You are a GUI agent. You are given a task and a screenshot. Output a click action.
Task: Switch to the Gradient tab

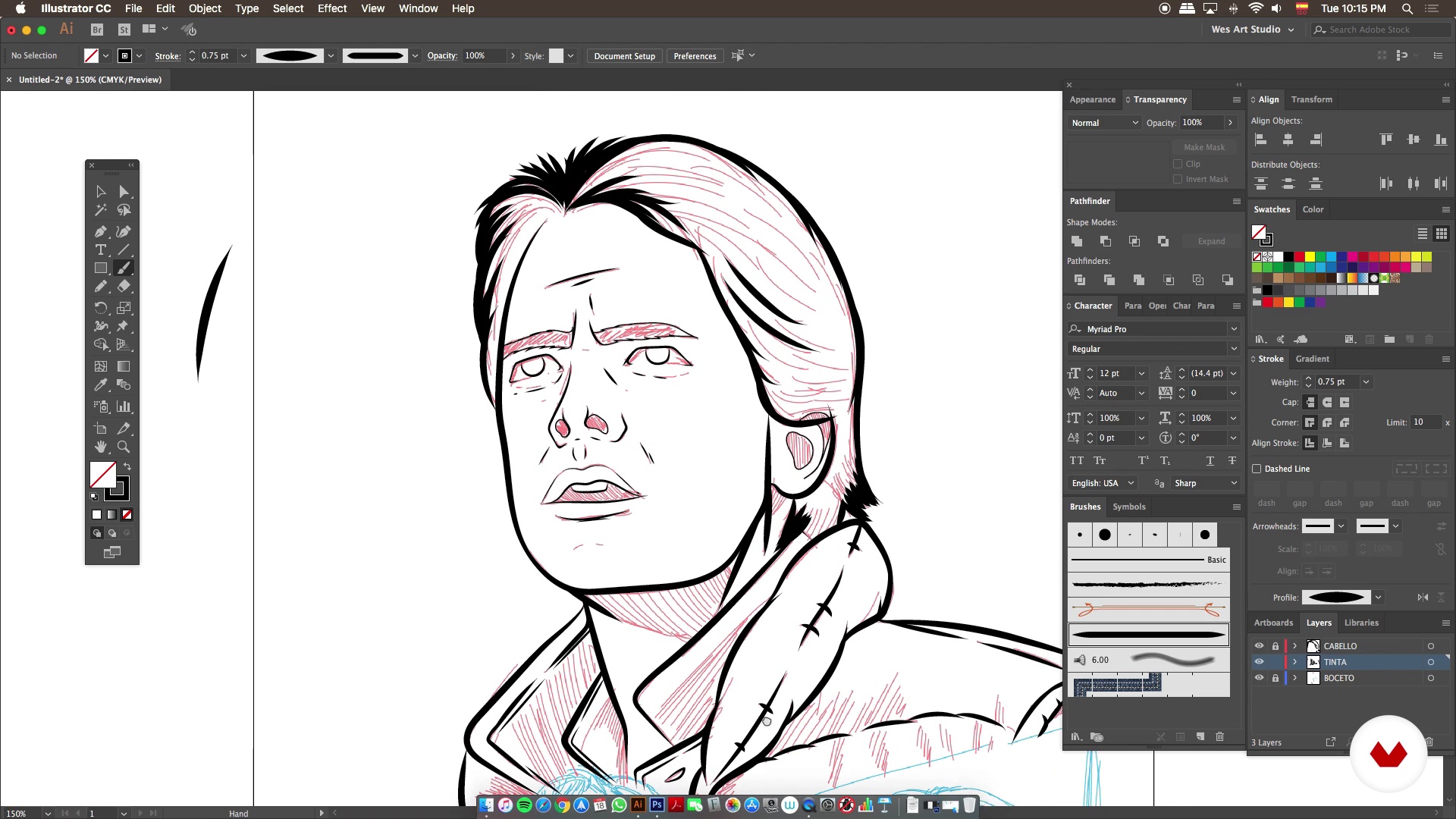pos(1312,359)
